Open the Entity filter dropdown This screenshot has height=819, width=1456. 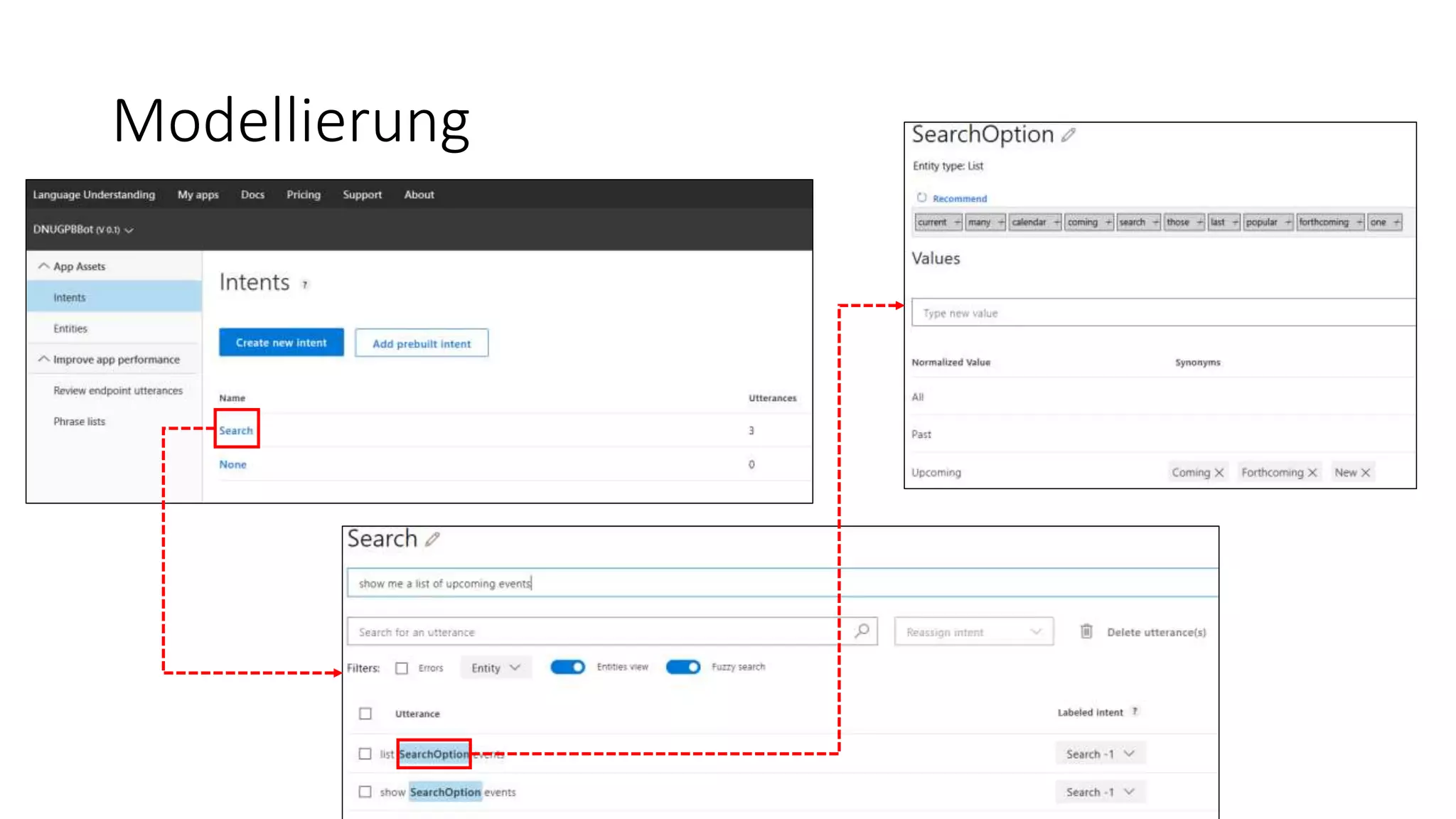[496, 668]
